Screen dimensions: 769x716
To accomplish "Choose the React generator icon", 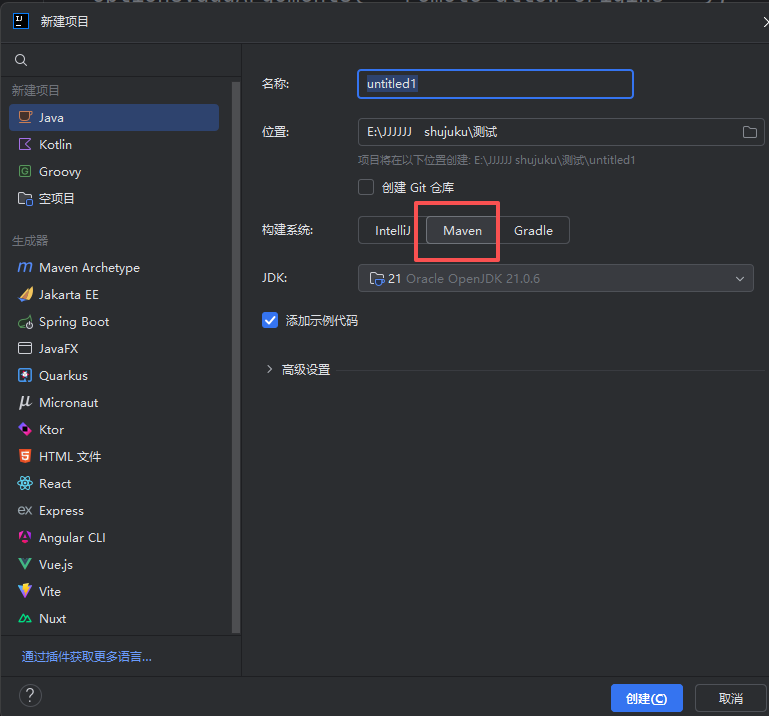I will click(x=25, y=484).
